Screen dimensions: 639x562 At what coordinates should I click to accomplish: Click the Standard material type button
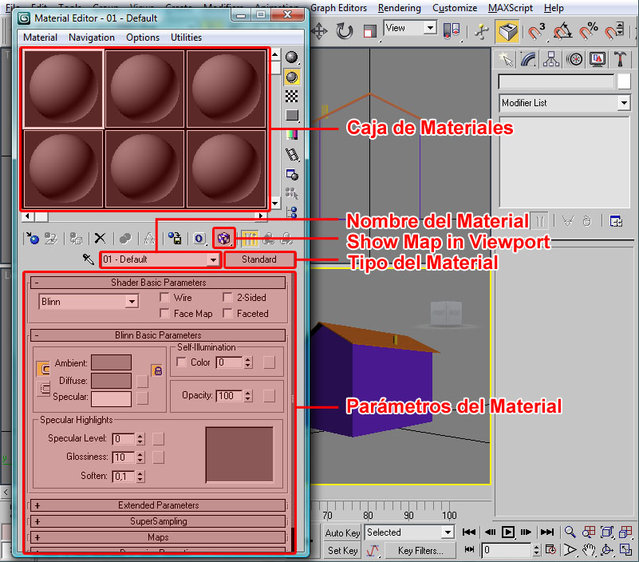click(x=260, y=260)
